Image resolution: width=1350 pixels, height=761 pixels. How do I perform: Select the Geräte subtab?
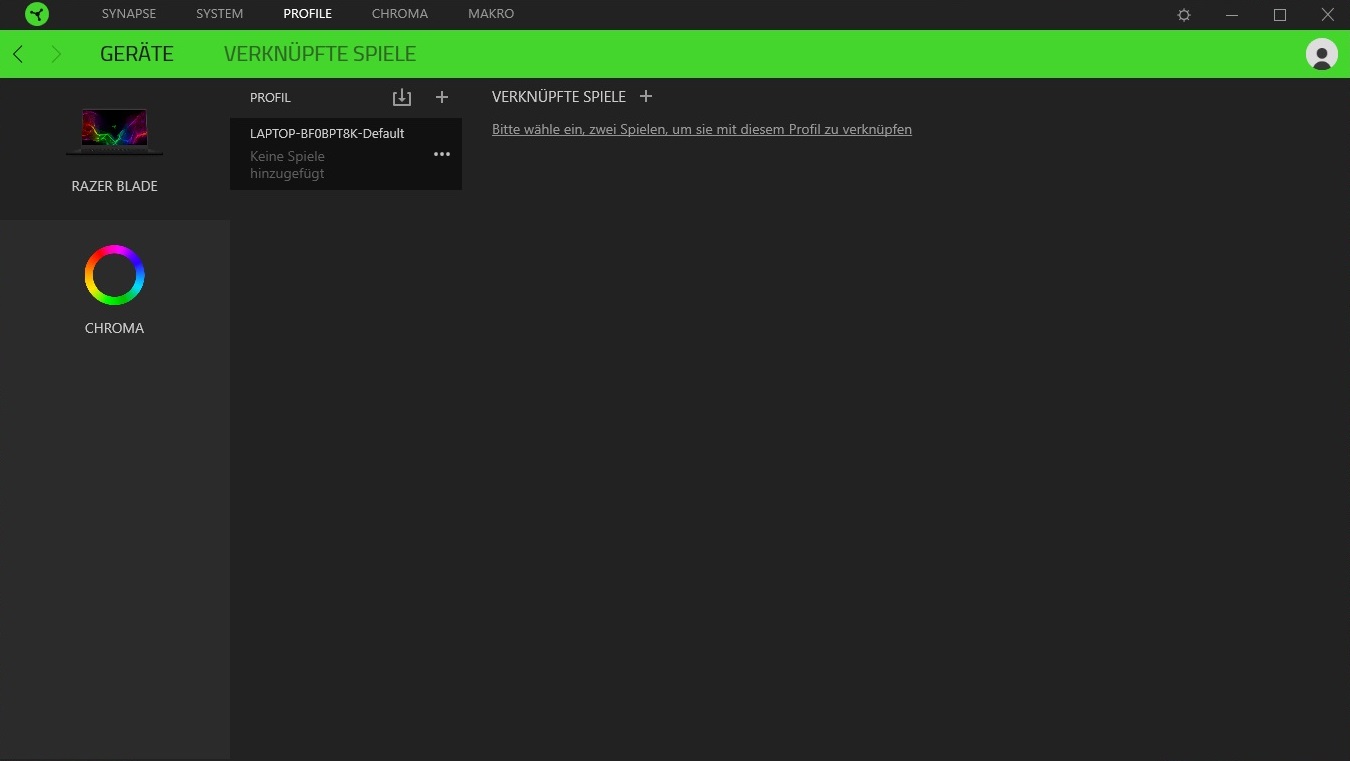[137, 54]
